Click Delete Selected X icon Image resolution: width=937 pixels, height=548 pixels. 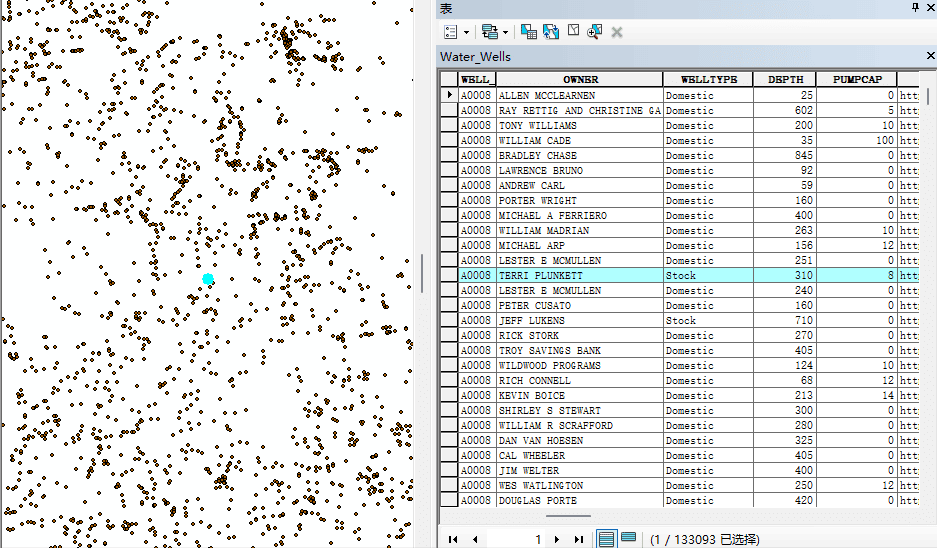coord(617,32)
